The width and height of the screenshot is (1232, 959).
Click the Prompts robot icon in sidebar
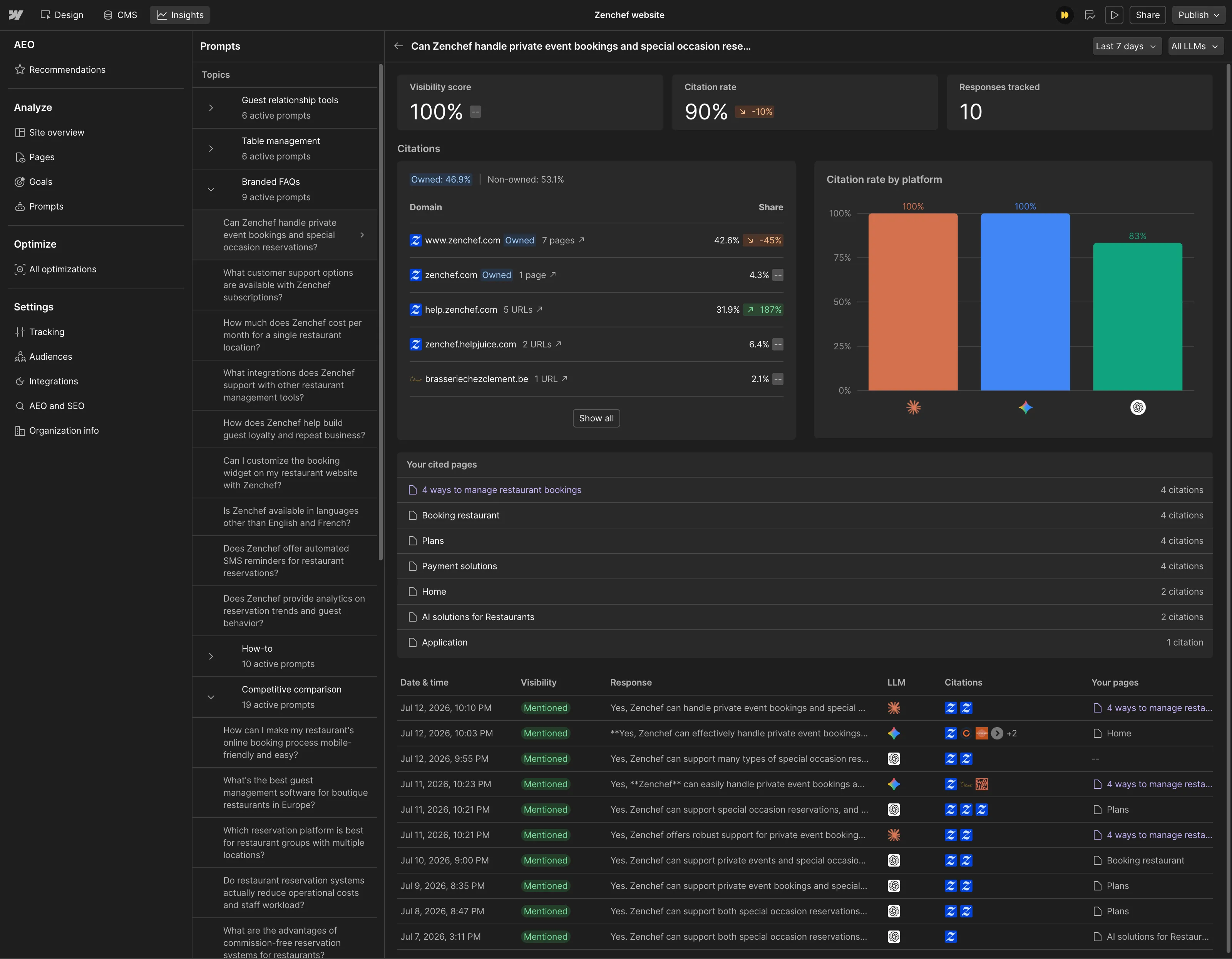click(x=20, y=206)
